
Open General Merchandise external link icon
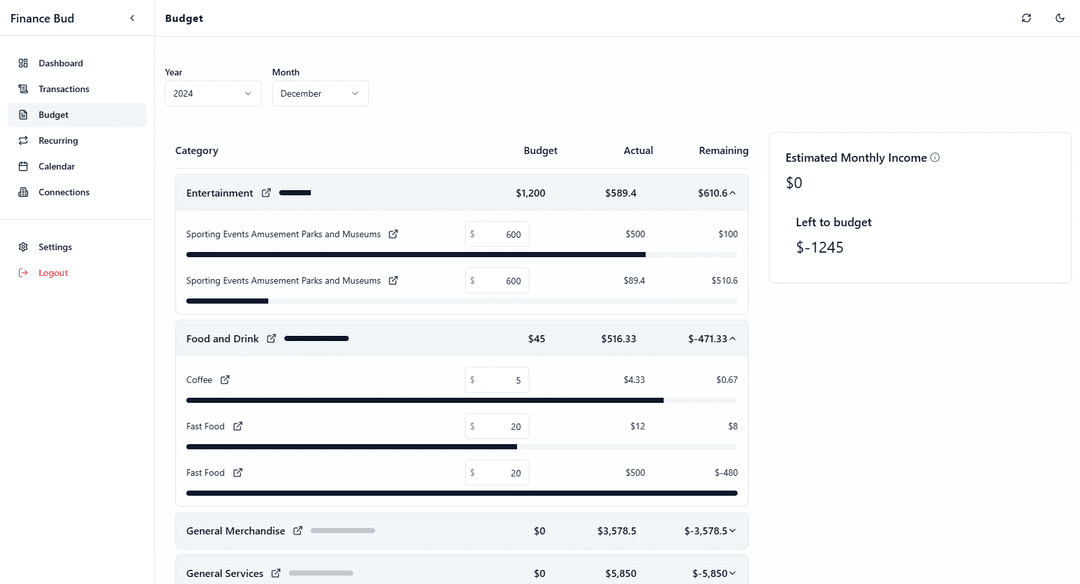coord(298,531)
